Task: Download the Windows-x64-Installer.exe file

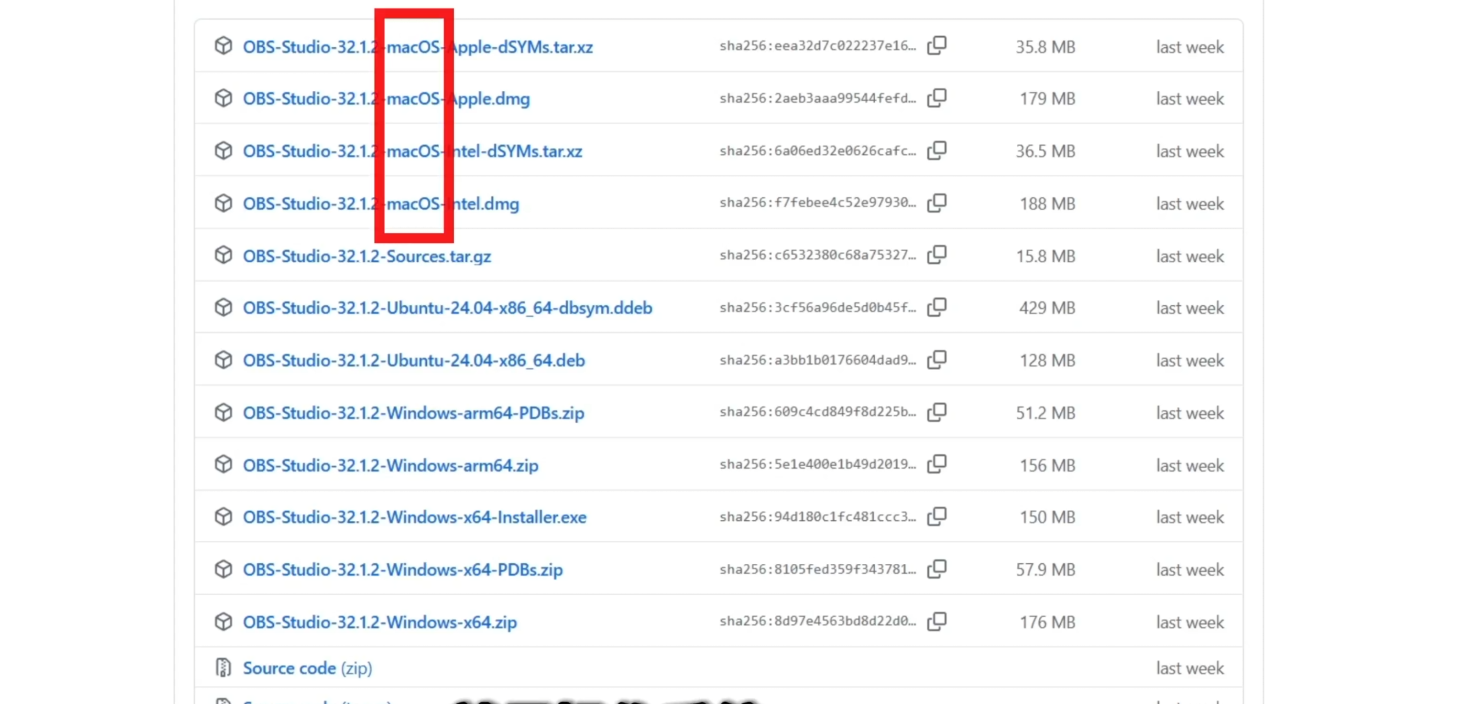Action: [415, 518]
